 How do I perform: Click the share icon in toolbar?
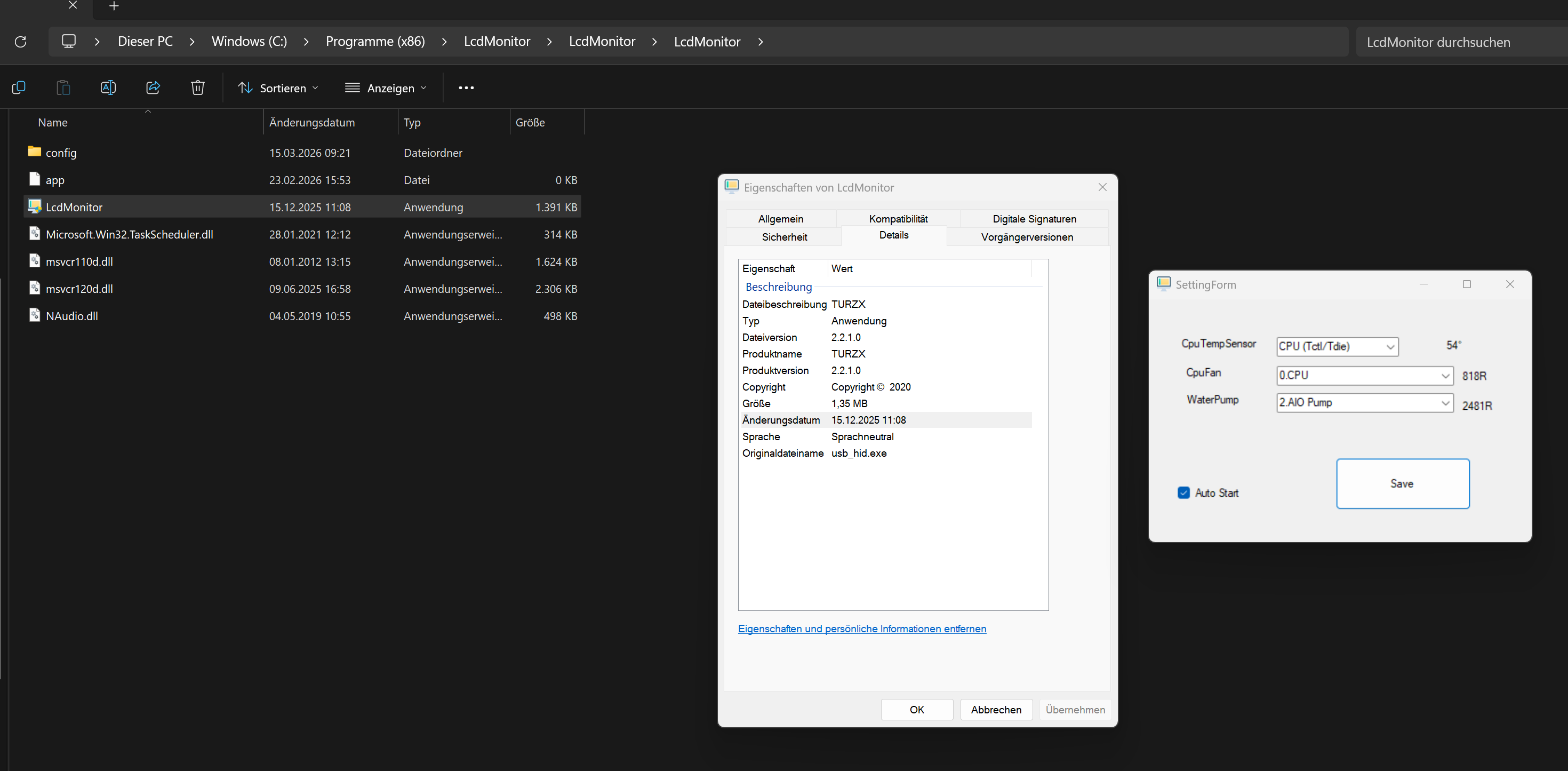tap(153, 88)
